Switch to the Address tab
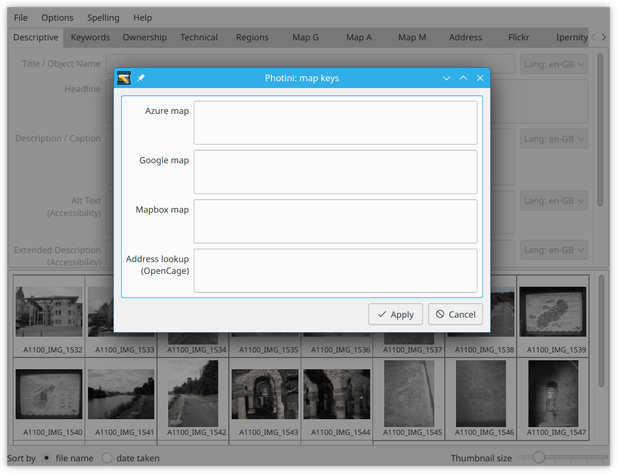Image resolution: width=618 pixels, height=474 pixels. tap(465, 37)
